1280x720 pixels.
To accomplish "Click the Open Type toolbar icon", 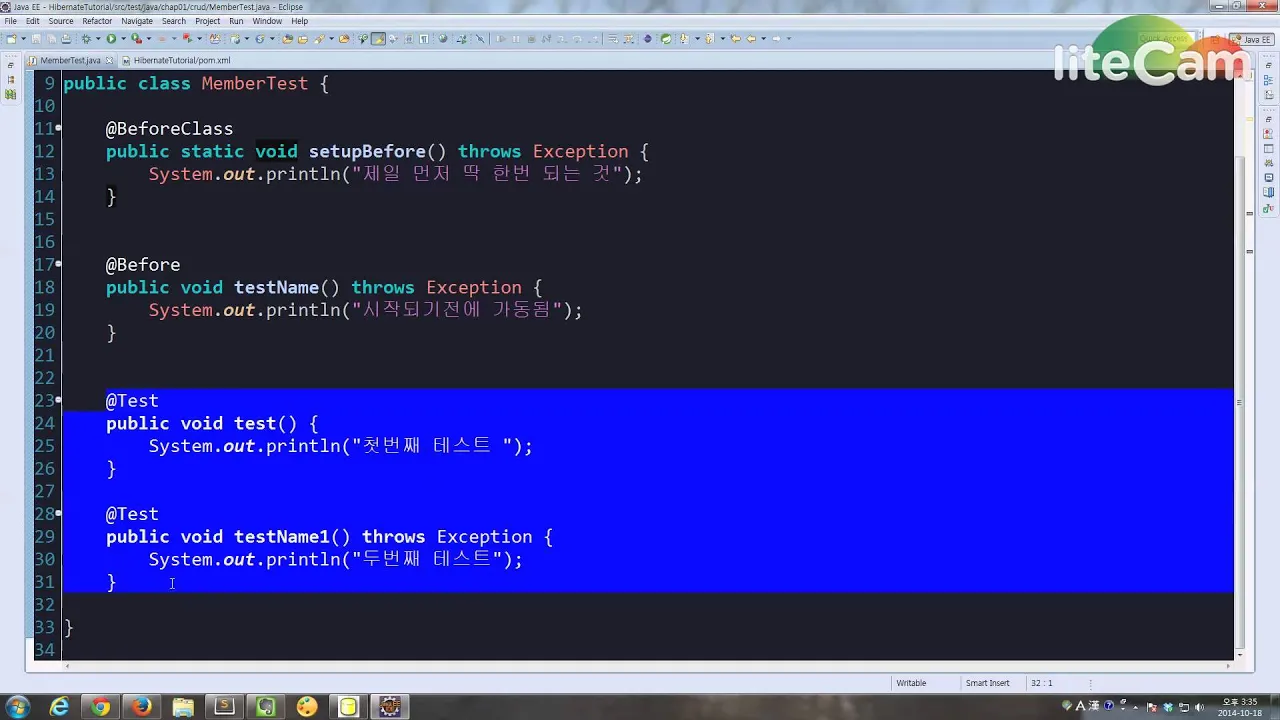I will [287, 39].
